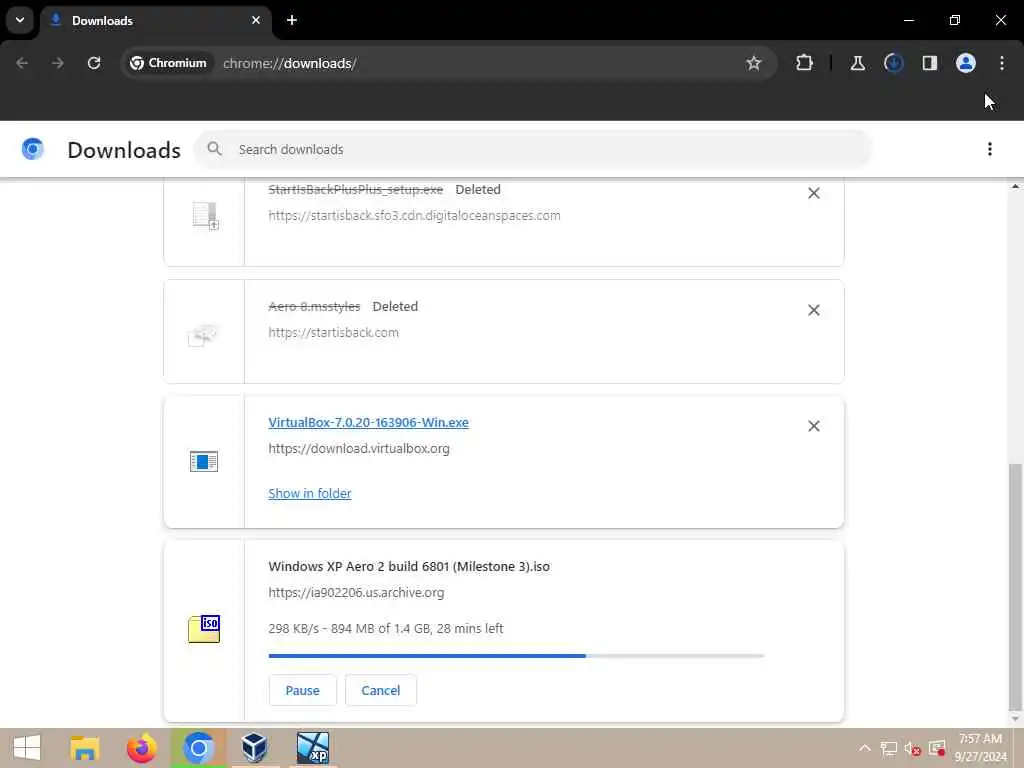Screen dimensions: 1024x768
Task: Open the XP app on the taskbar
Action: pos(313,748)
